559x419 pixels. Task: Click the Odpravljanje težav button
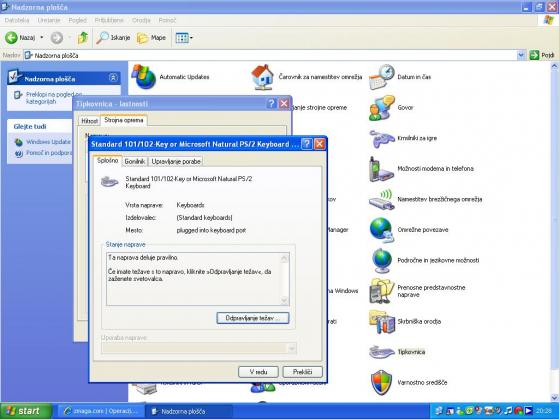pyautogui.click(x=253, y=318)
